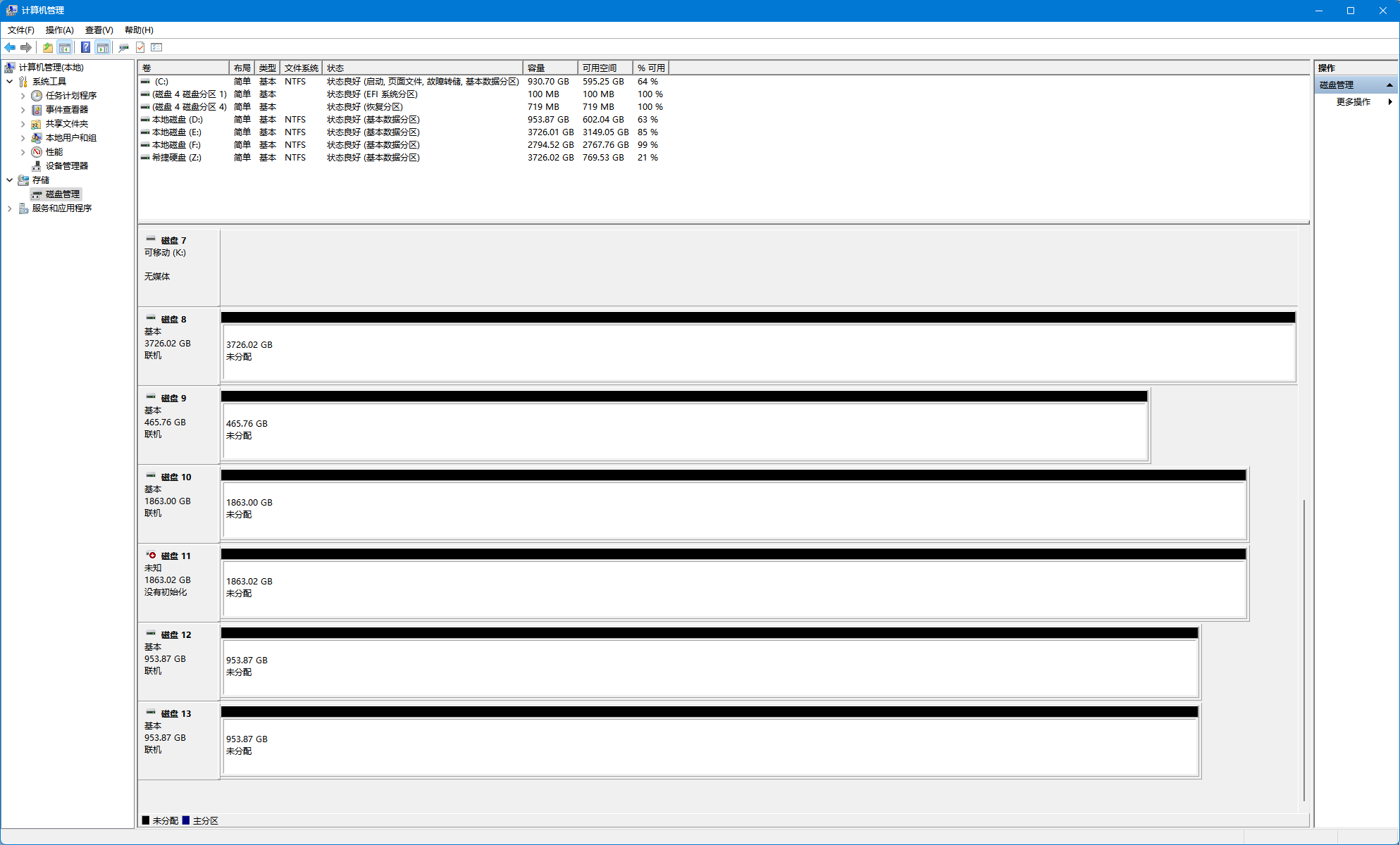This screenshot has width=1400, height=845.
Task: Click the 设备管理器 device icon
Action: (37, 166)
